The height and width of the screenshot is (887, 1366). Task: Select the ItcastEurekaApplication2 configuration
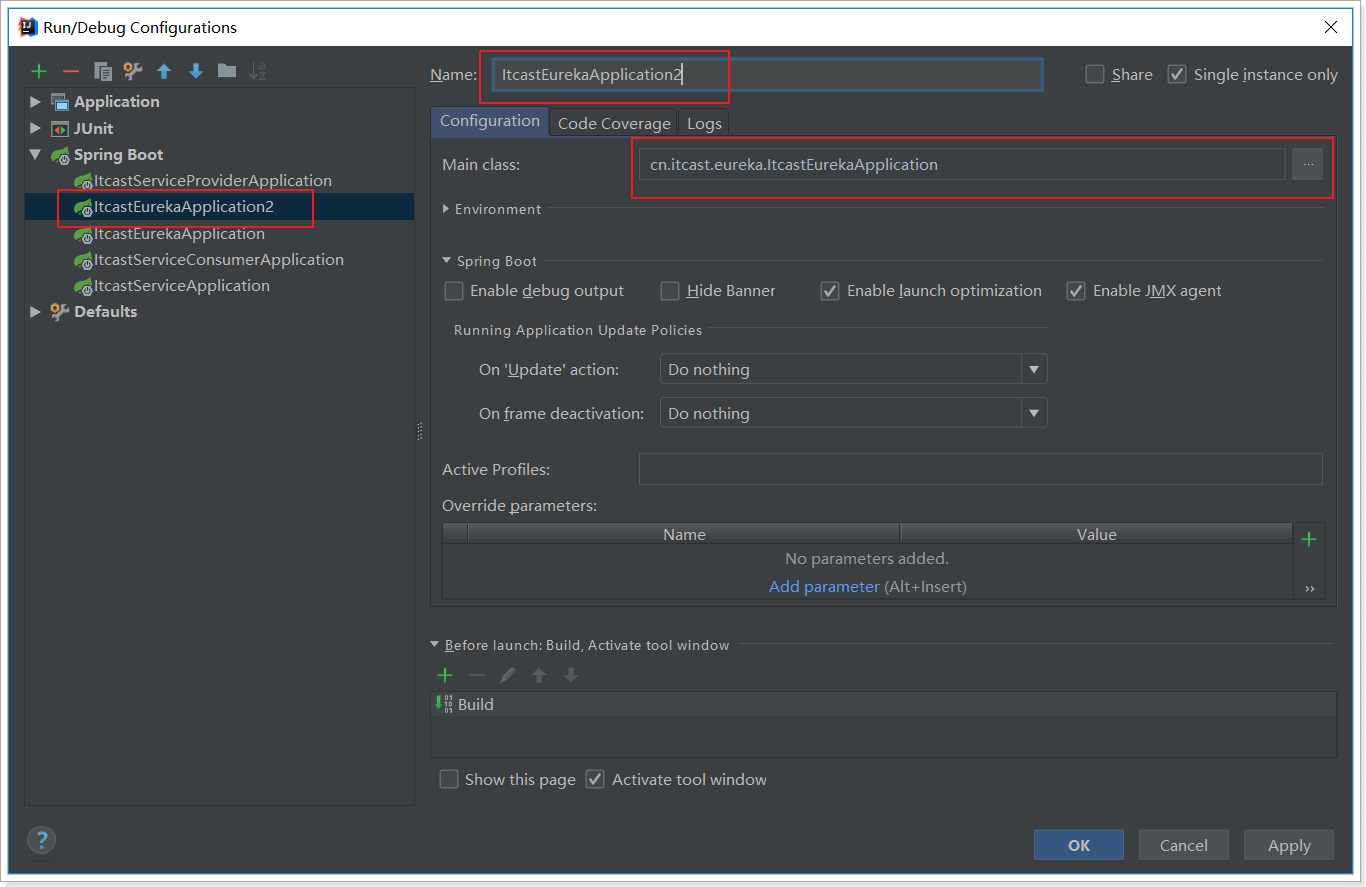click(x=183, y=207)
